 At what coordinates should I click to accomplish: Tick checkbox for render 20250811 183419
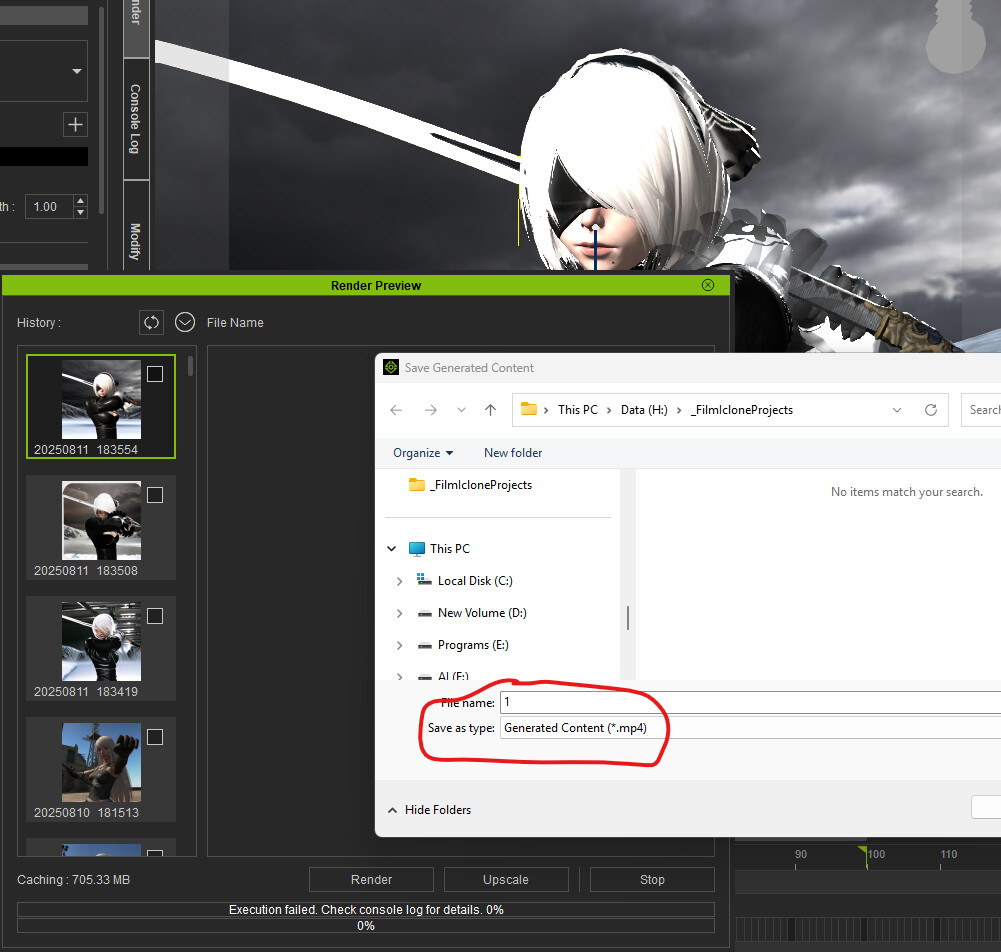coord(155,616)
